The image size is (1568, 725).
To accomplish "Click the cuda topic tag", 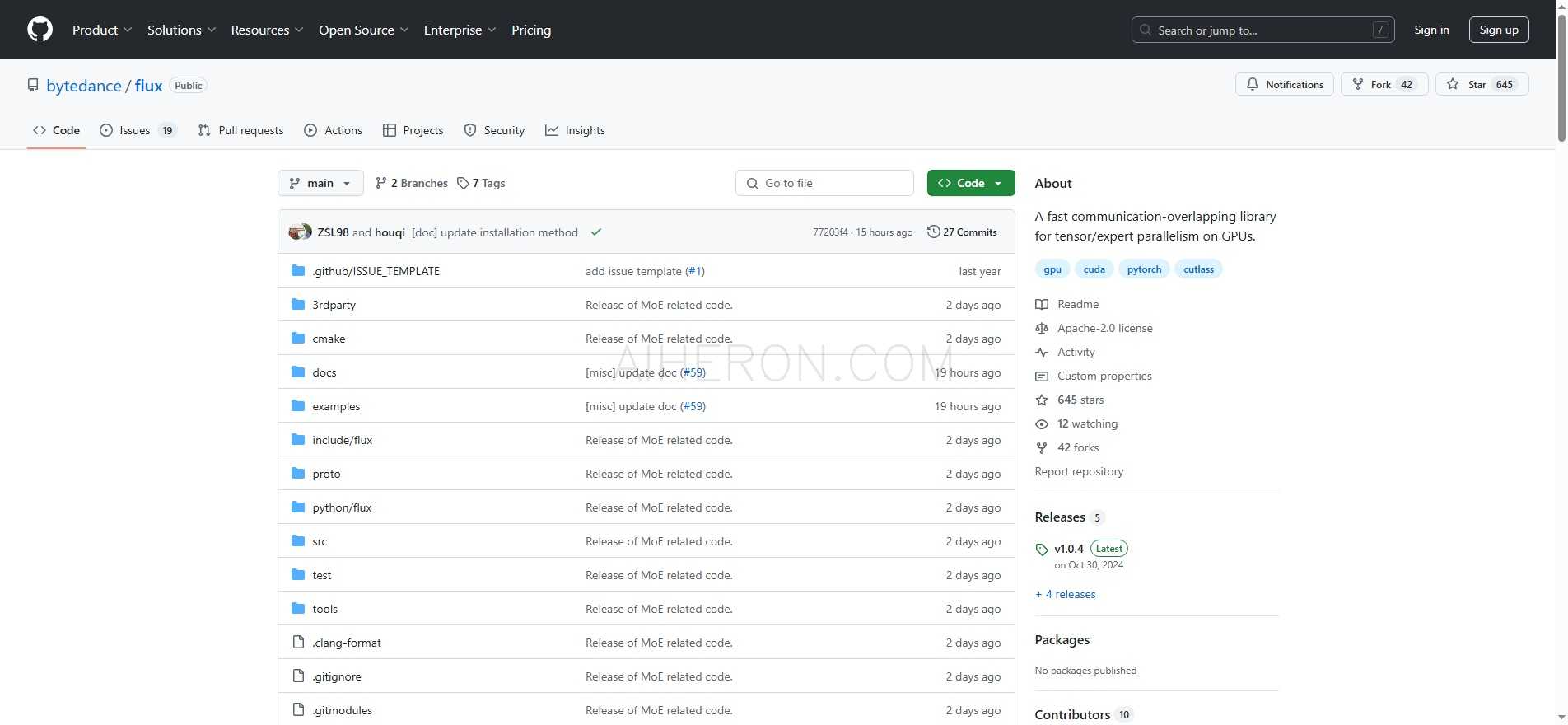I will coord(1094,269).
